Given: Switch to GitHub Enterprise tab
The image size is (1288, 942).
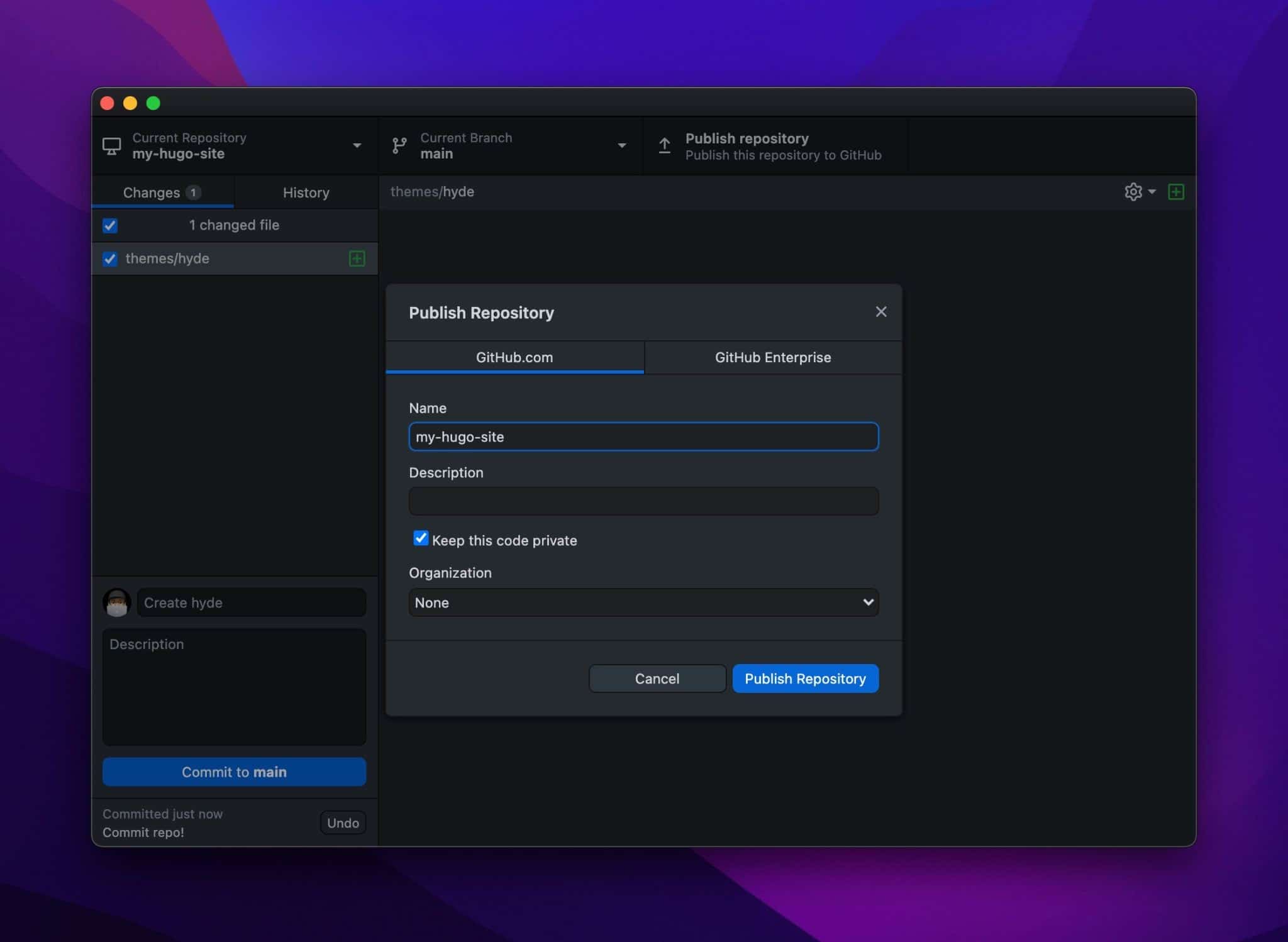Looking at the screenshot, I should point(772,356).
